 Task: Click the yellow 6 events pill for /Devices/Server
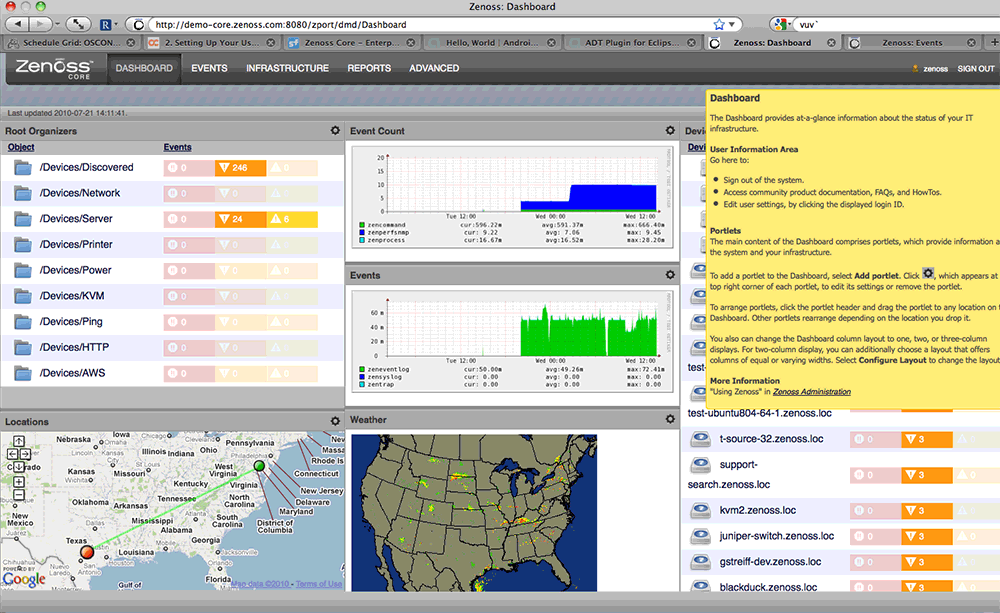(292, 219)
